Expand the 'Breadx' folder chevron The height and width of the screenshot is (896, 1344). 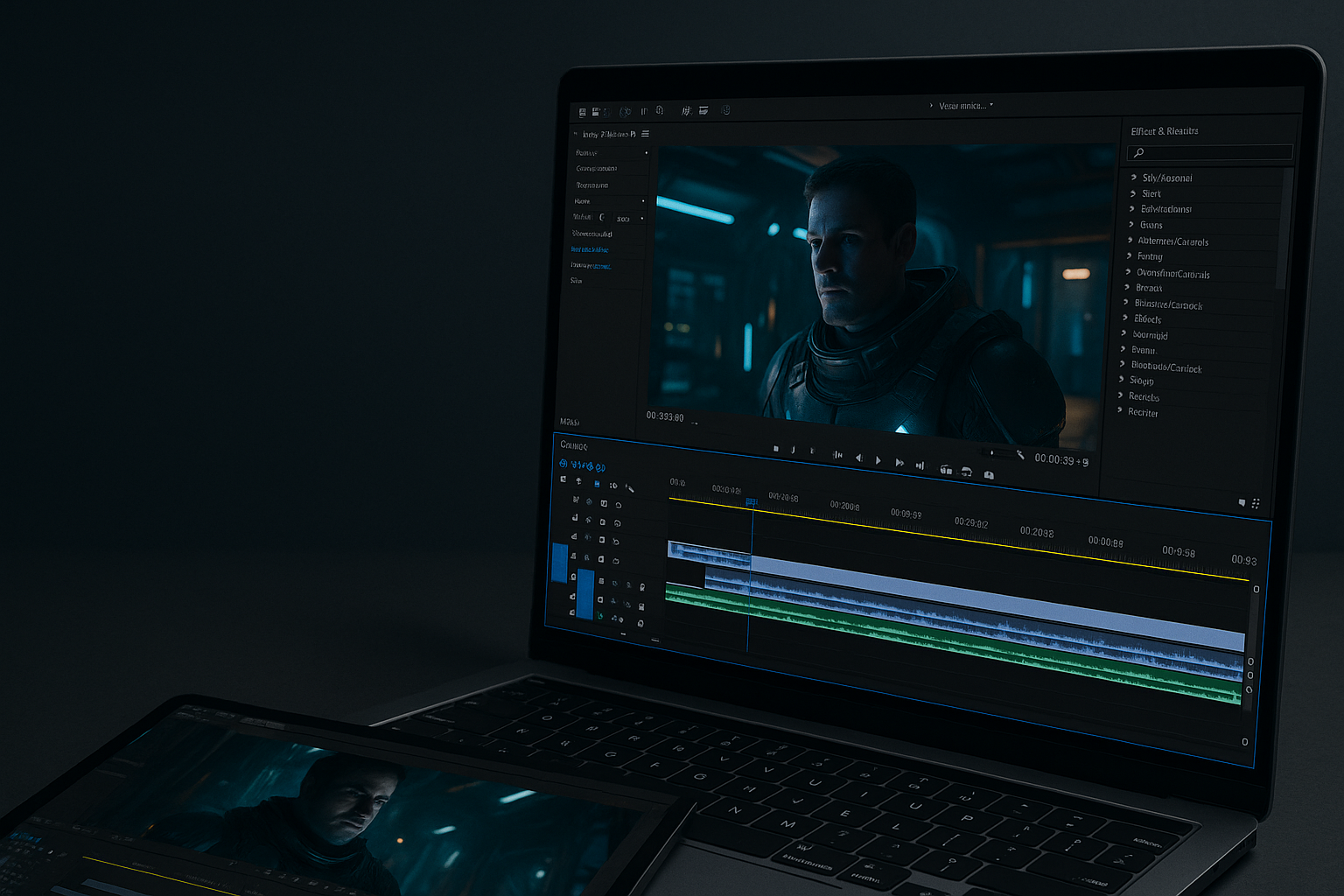pyautogui.click(x=1127, y=287)
